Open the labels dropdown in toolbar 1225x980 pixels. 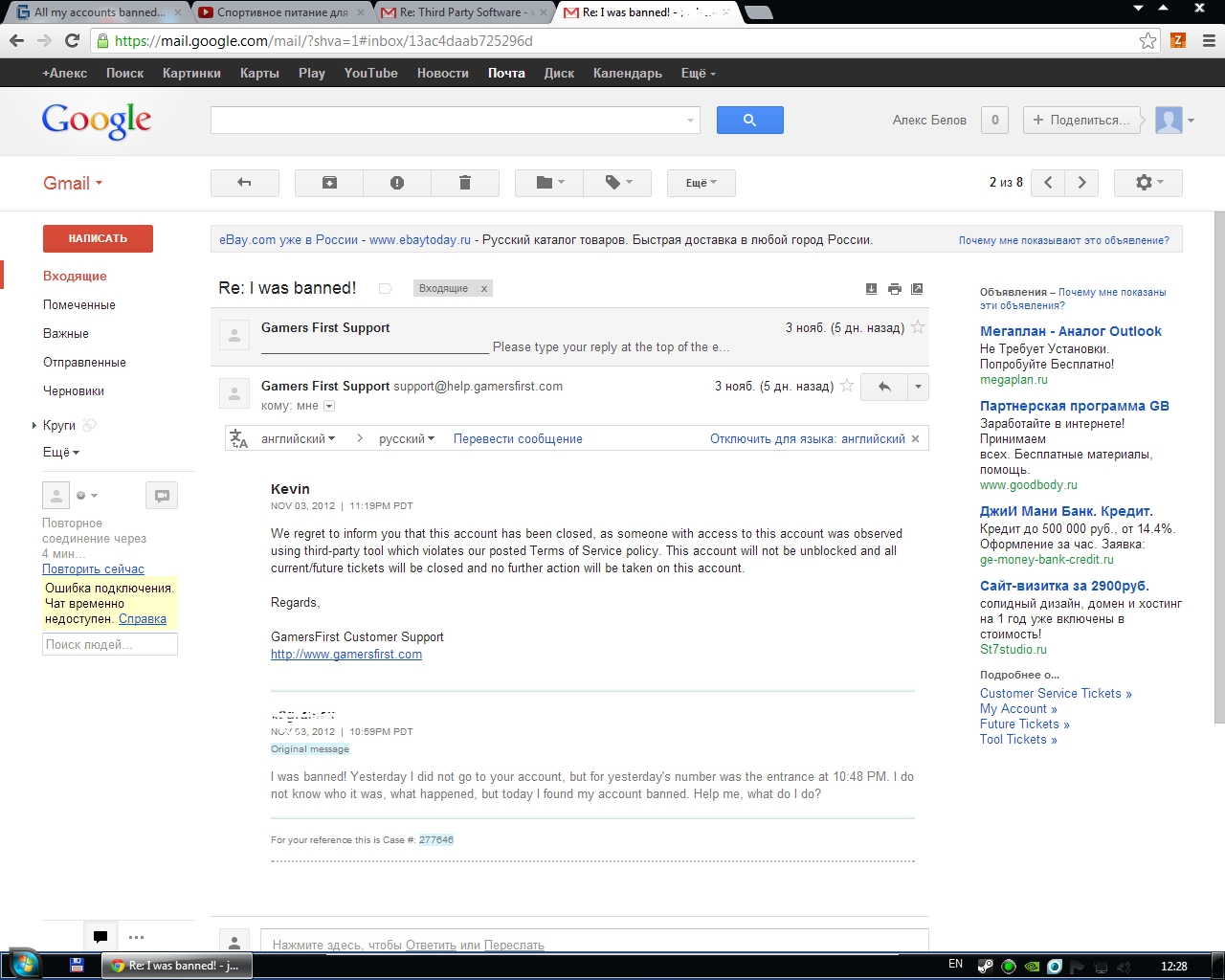click(x=617, y=183)
